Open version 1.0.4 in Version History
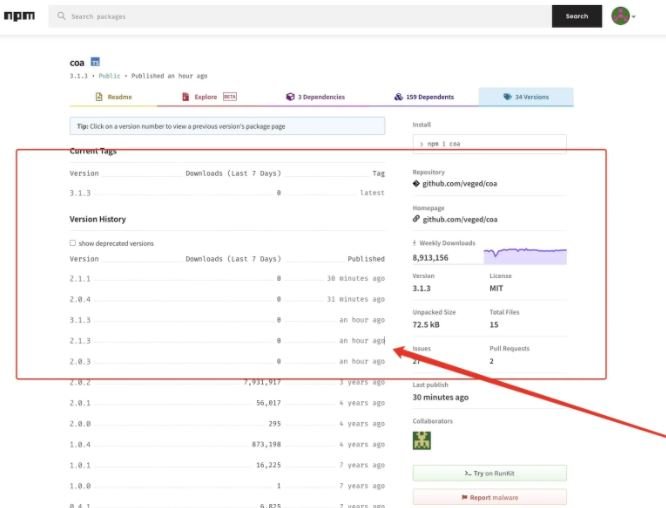 click(x=80, y=445)
